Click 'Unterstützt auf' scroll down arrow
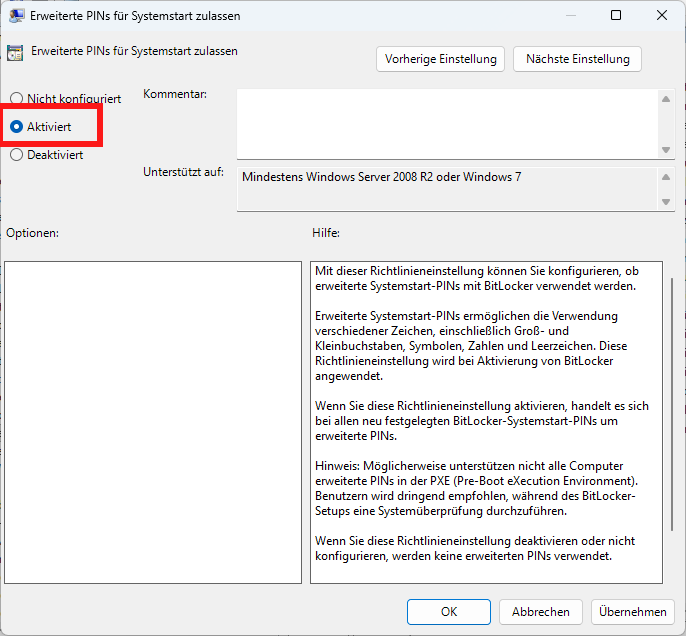This screenshot has width=686, height=636. tap(666, 202)
